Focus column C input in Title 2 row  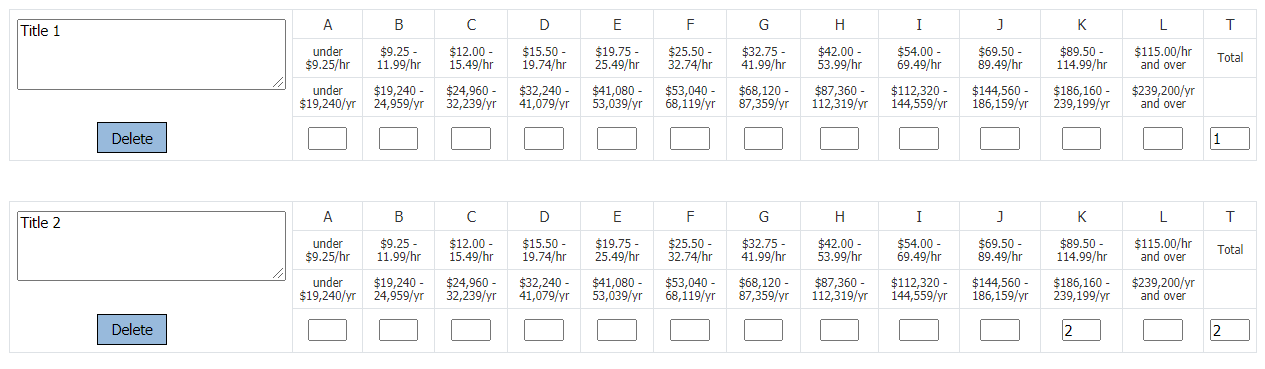coord(471,330)
